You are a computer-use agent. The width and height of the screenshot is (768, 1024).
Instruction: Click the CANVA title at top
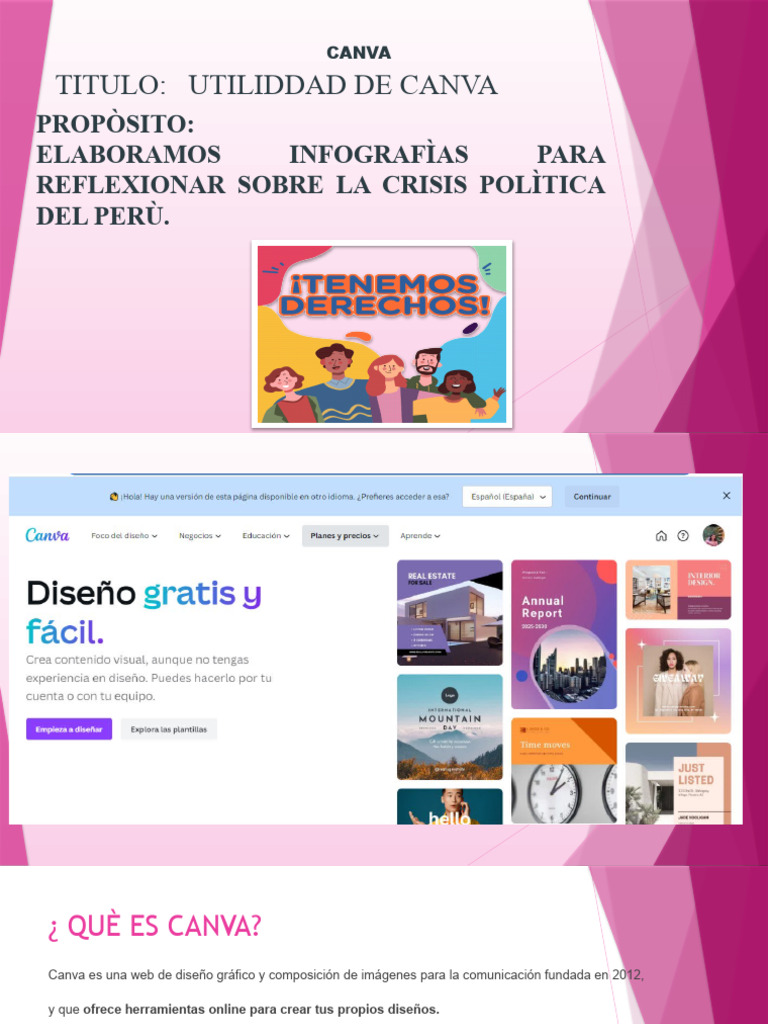click(359, 53)
